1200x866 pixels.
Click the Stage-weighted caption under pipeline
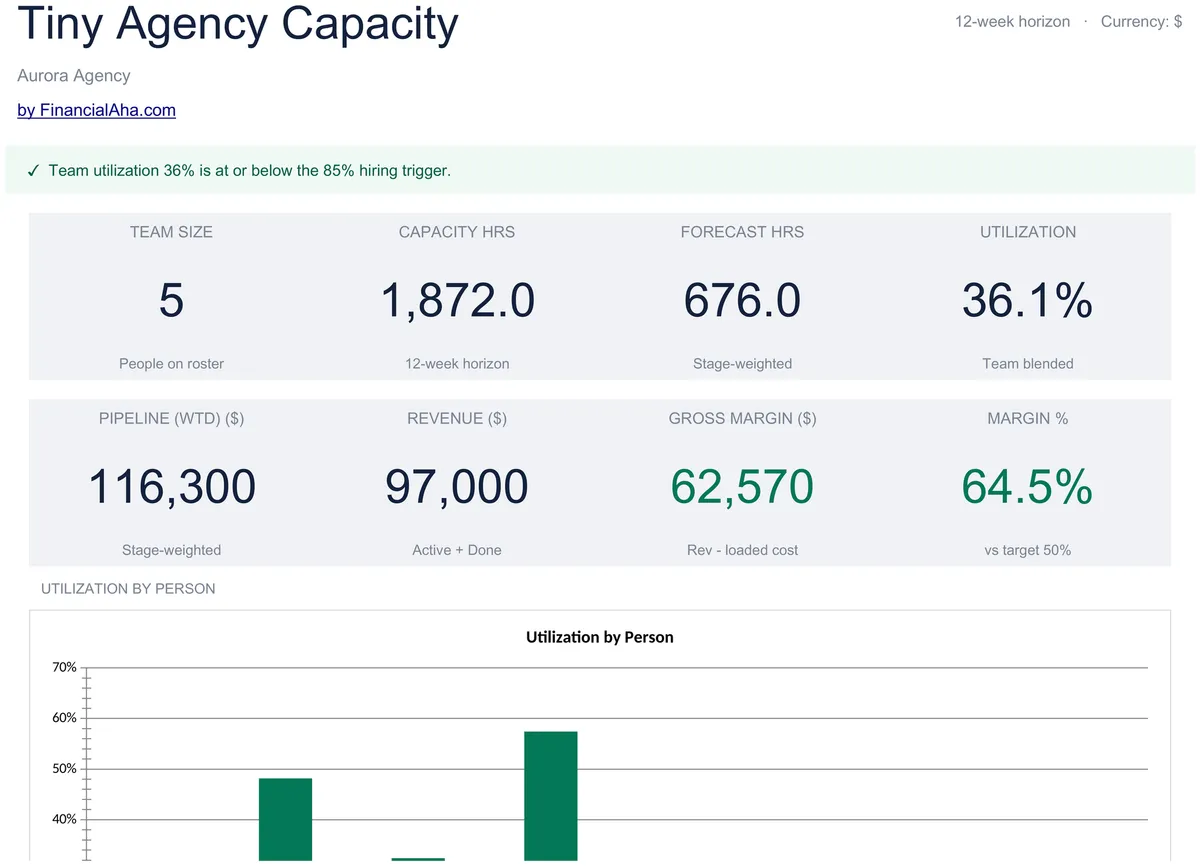(x=171, y=550)
